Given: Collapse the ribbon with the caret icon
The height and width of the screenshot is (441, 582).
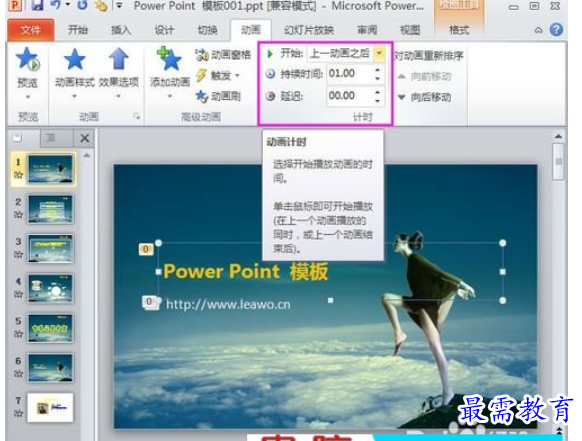Looking at the screenshot, I should (538, 30).
